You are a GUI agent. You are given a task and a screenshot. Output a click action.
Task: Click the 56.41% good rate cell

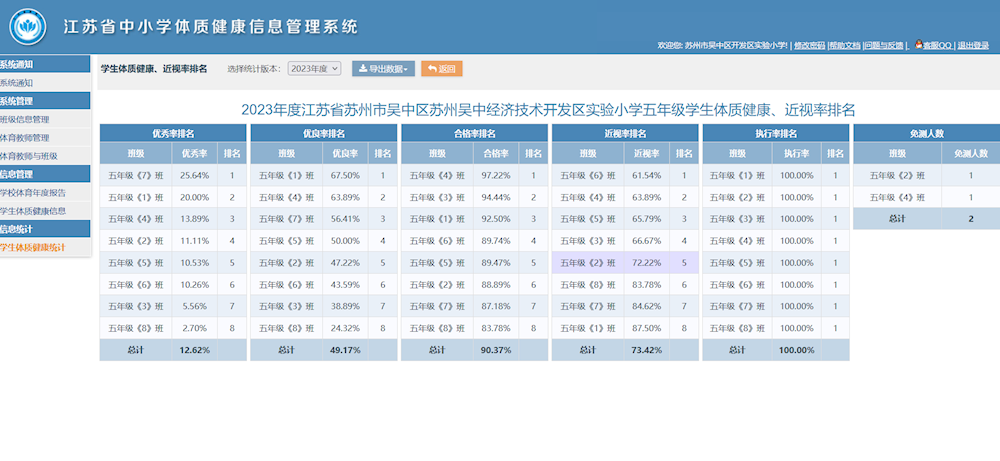(345, 219)
